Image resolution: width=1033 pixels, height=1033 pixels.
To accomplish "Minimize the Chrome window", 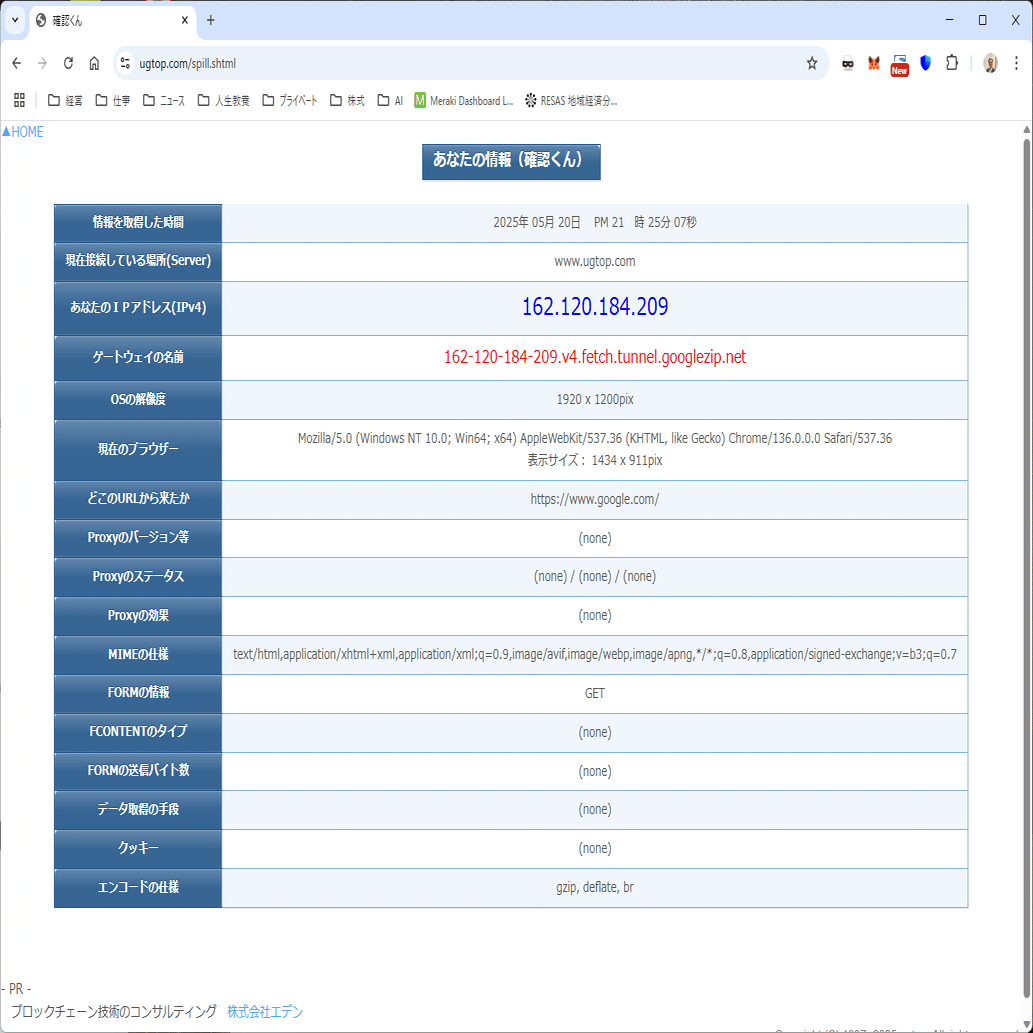I will click(949, 20).
